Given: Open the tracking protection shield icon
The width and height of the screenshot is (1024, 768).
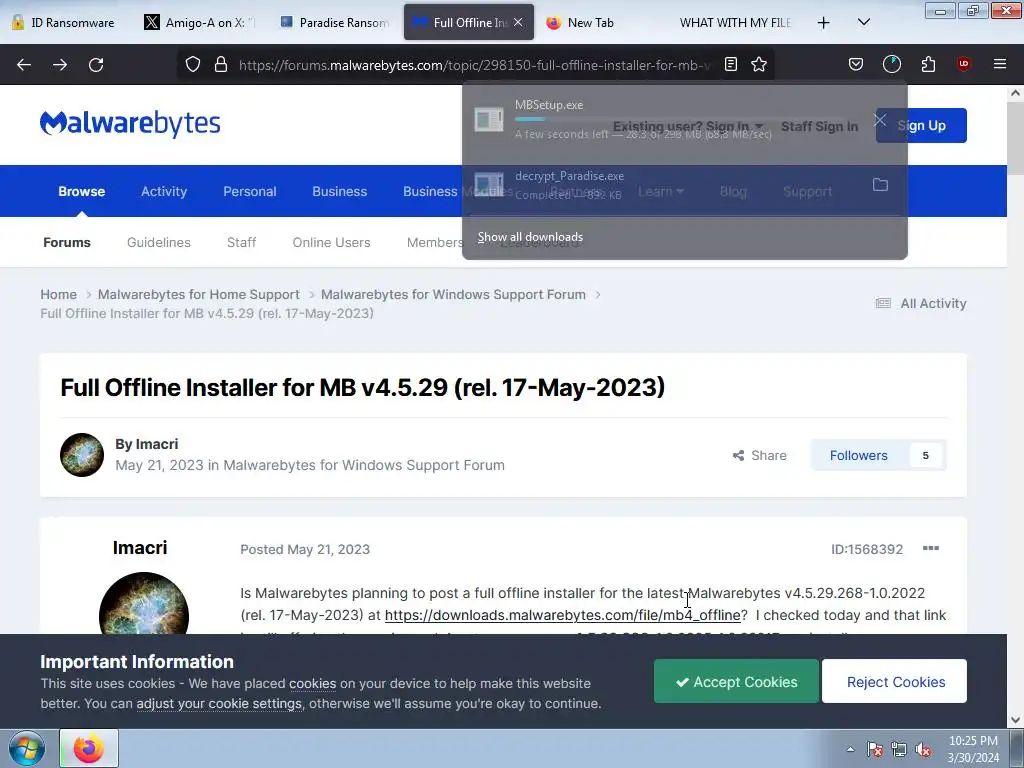Looking at the screenshot, I should click(x=193, y=64).
